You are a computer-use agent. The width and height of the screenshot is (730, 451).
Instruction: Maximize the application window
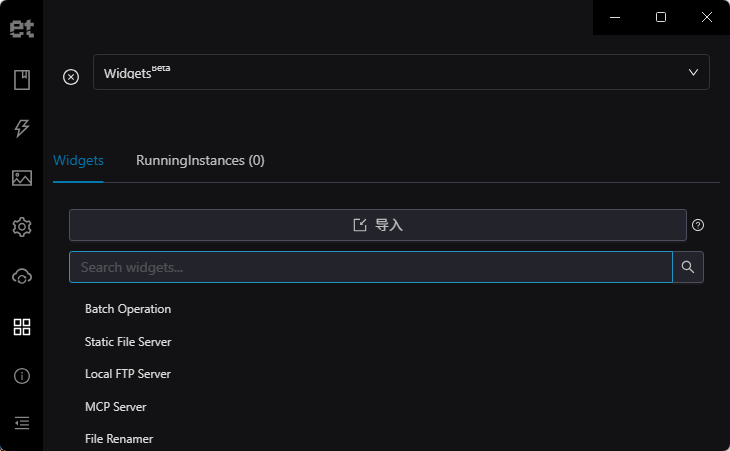[661, 17]
